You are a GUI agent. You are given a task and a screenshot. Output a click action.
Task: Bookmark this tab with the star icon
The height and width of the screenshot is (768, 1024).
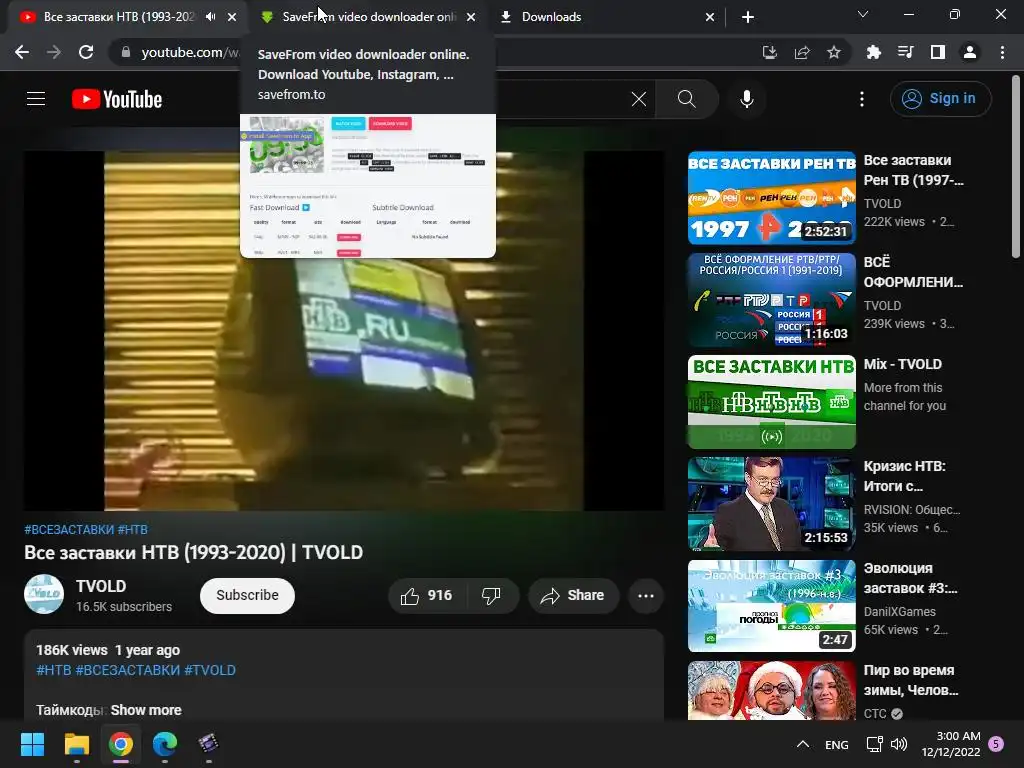pos(833,52)
